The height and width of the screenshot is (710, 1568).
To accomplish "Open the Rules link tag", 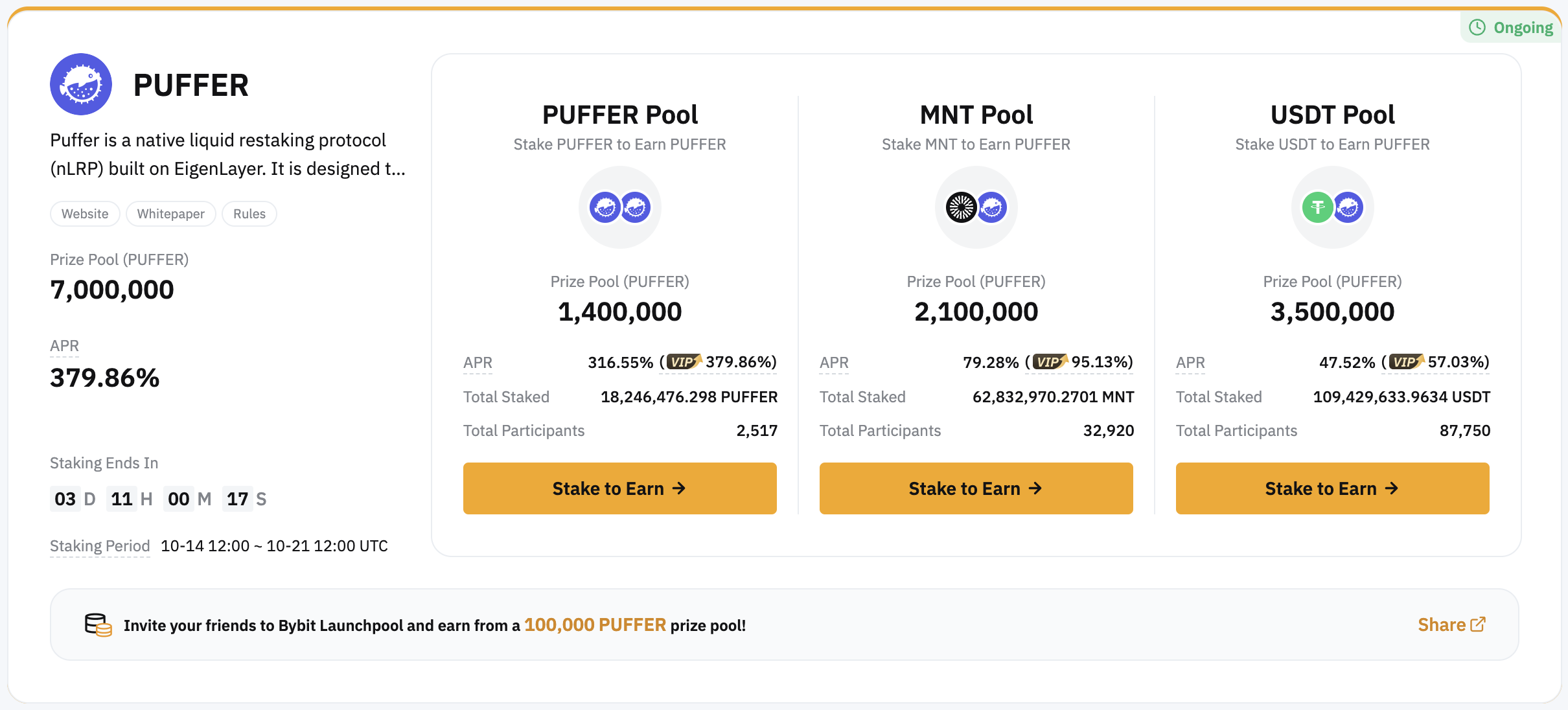I will click(x=249, y=214).
